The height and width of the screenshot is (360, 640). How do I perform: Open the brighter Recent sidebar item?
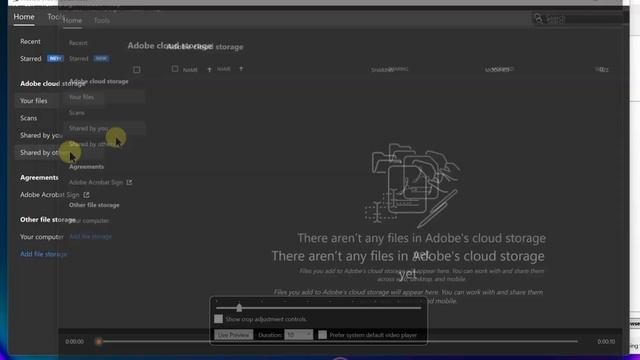tap(30, 42)
